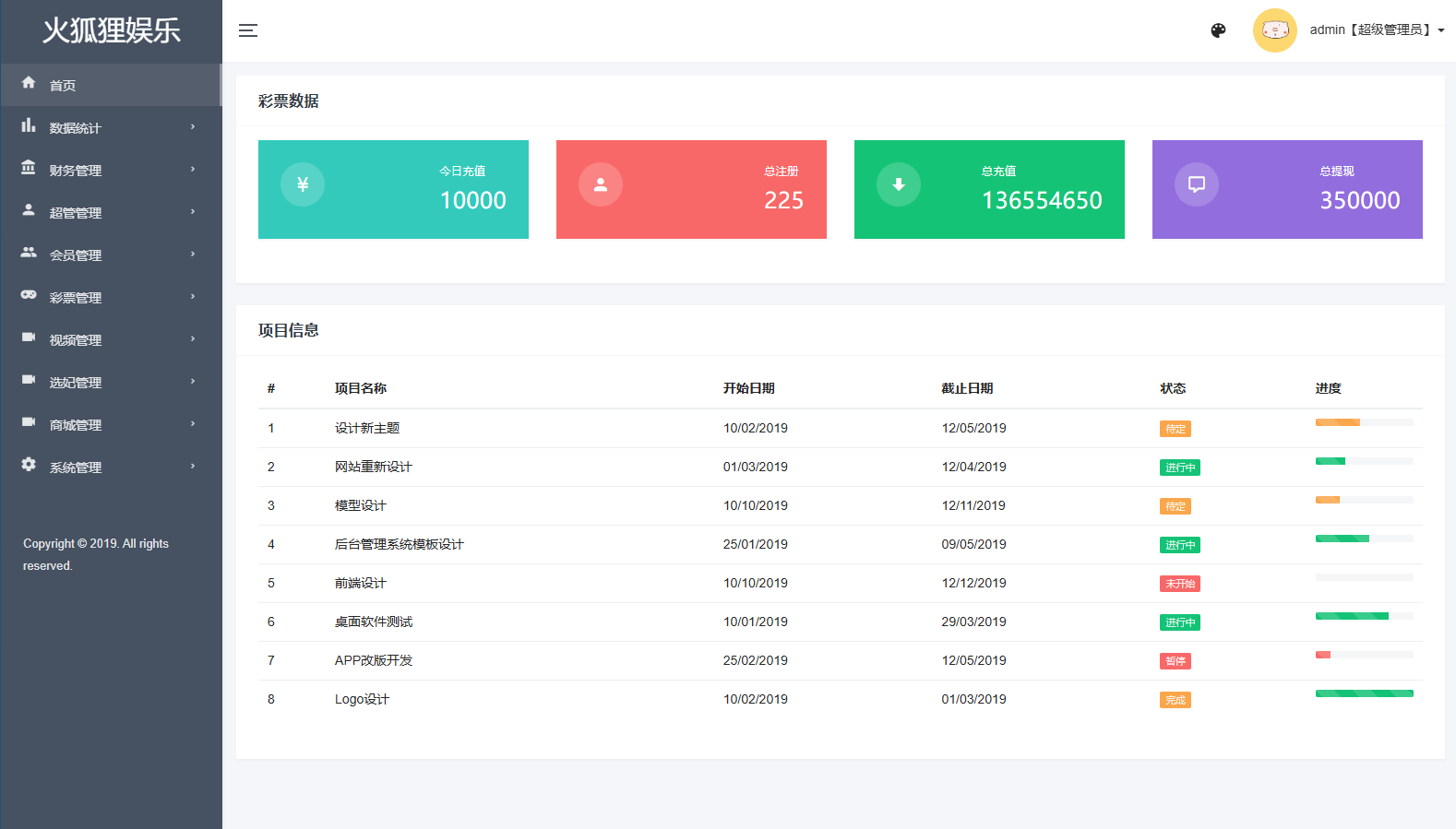
Task: Toggle the hamburger sidebar menu icon
Action: click(248, 30)
